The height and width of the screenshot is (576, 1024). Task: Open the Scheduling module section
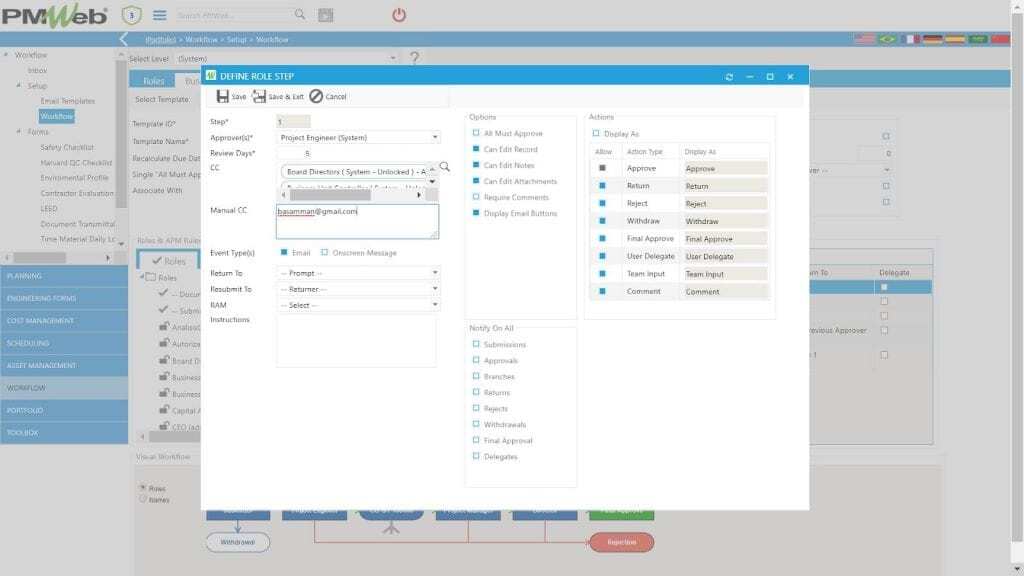coord(64,343)
